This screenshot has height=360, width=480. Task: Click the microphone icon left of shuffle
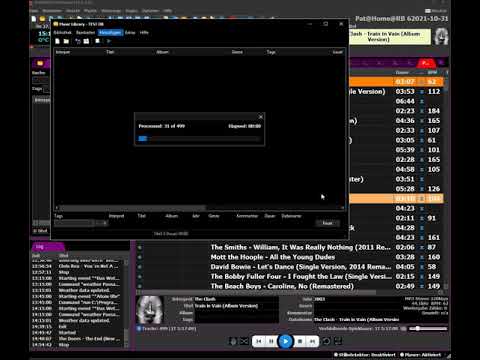(x=233, y=341)
